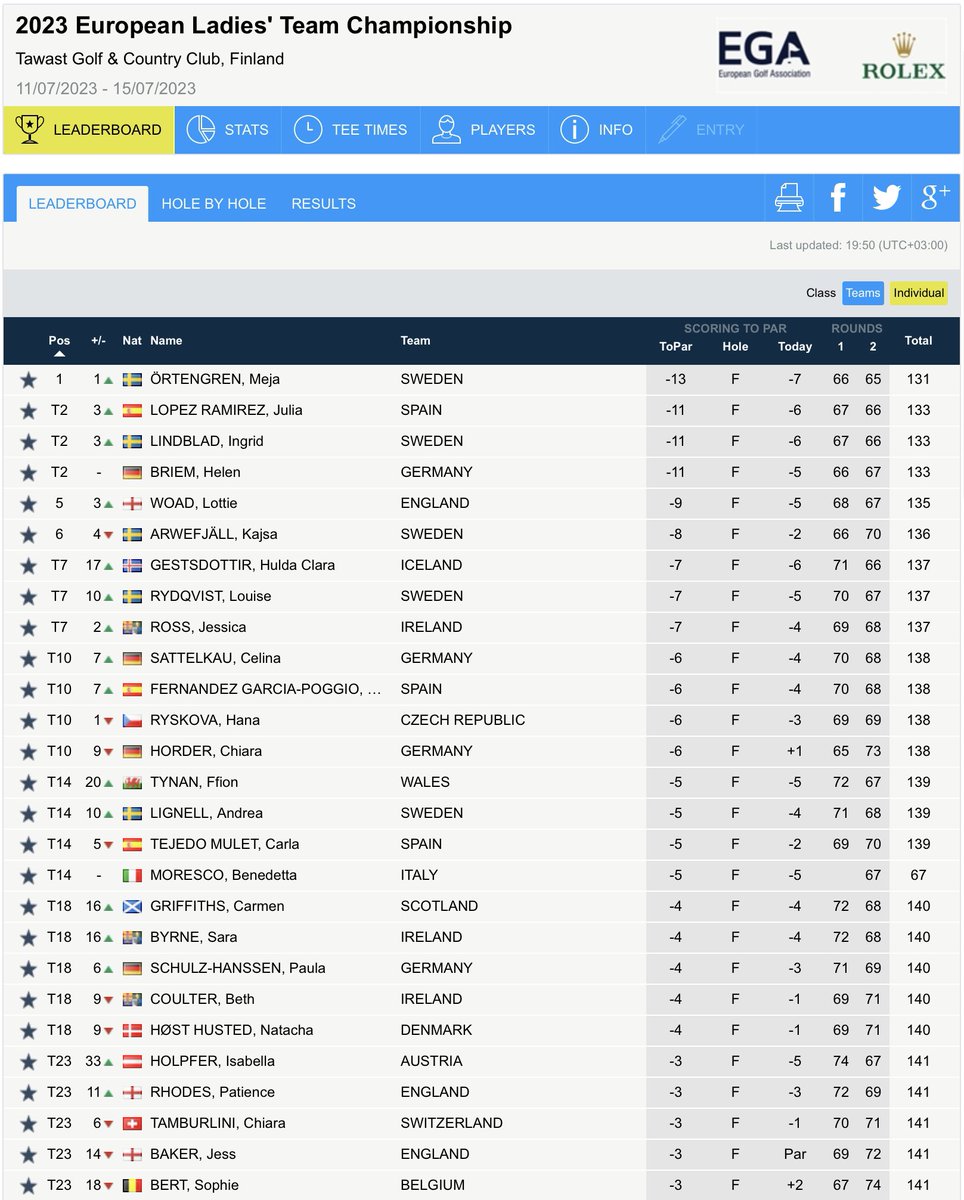Open the Tee Times section
964x1200 pixels.
click(351, 130)
